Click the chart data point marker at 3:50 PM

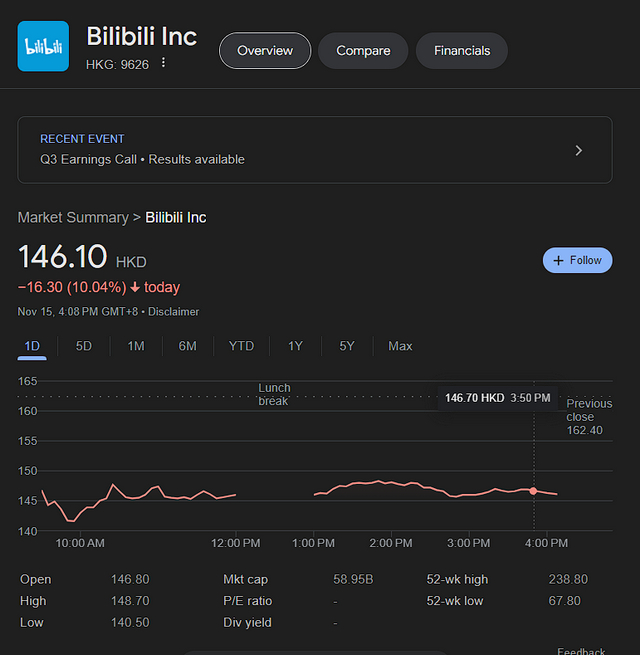click(533, 491)
